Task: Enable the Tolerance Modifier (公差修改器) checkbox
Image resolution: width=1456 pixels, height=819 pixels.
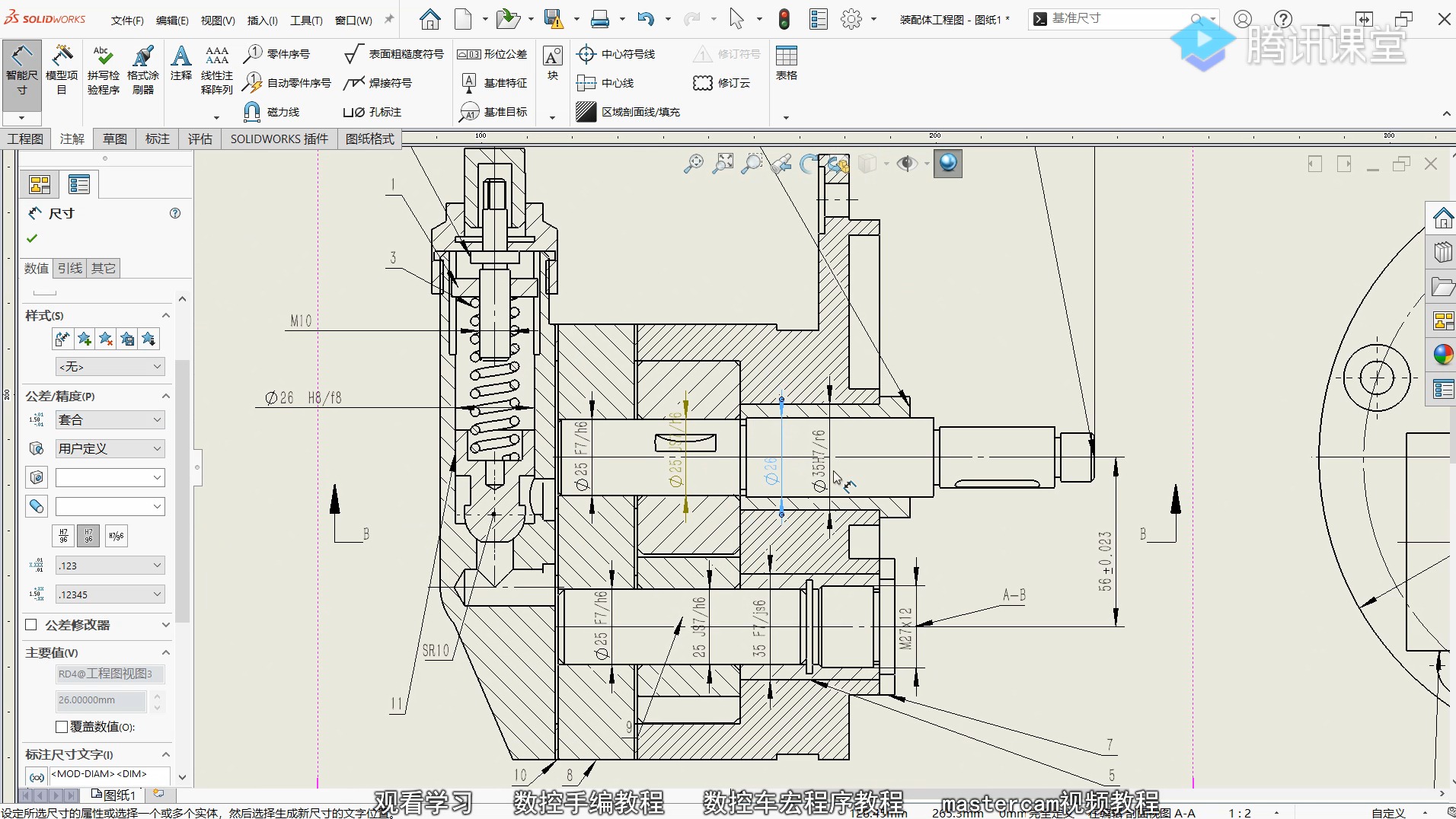Action: (31, 625)
